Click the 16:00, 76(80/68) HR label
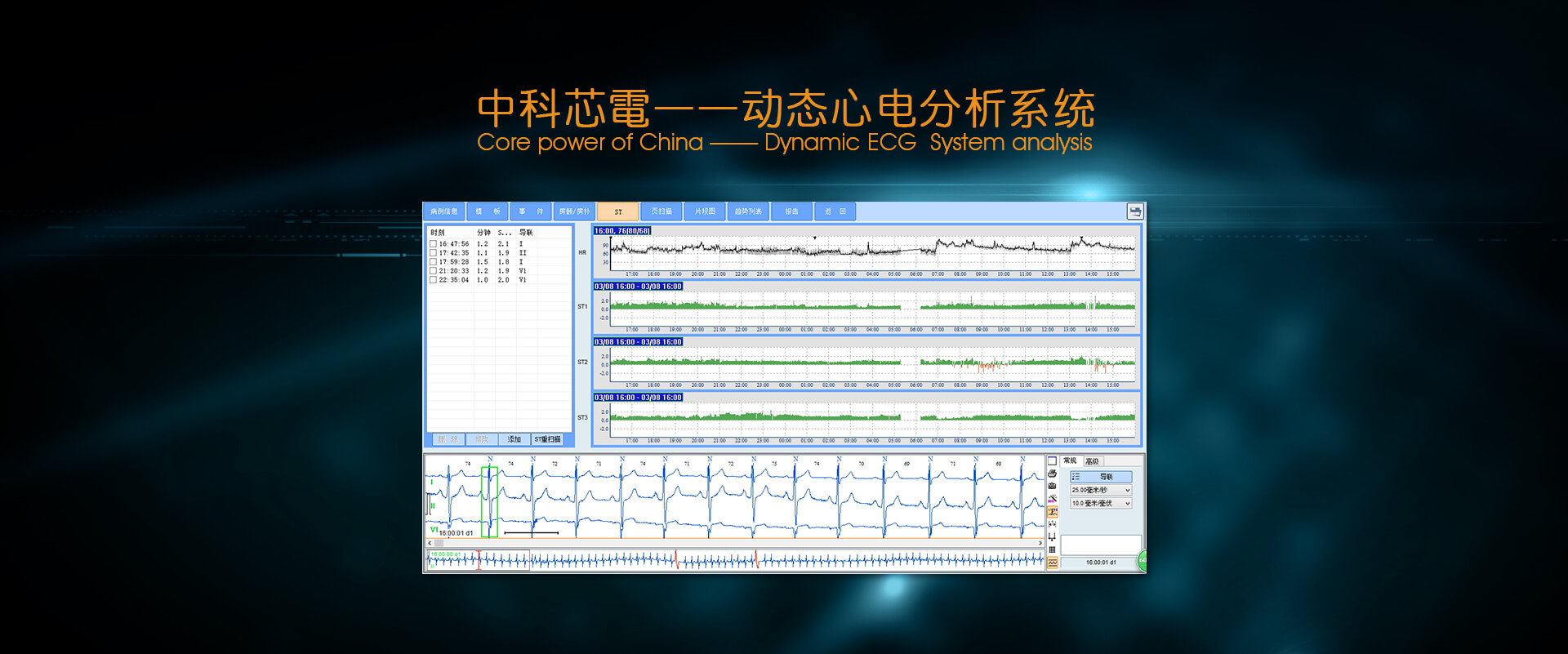1568x654 pixels. tap(622, 231)
